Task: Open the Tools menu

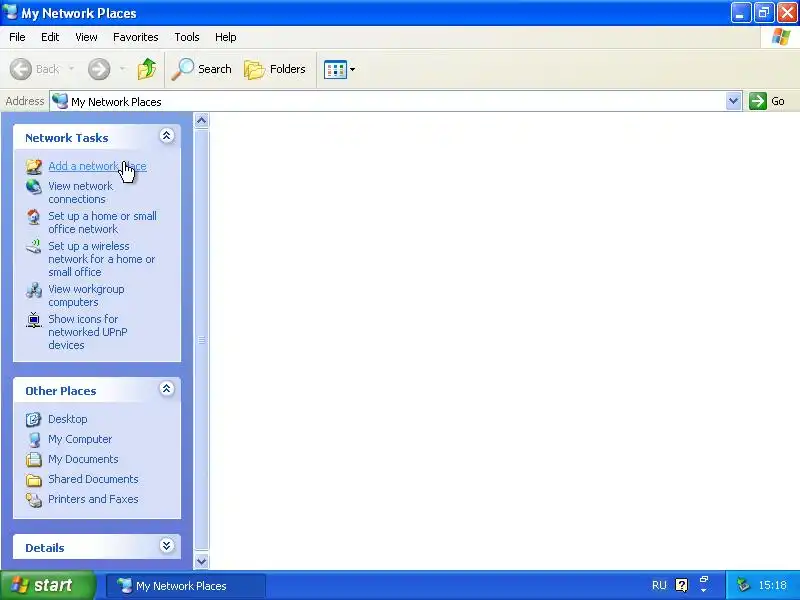Action: point(187,37)
